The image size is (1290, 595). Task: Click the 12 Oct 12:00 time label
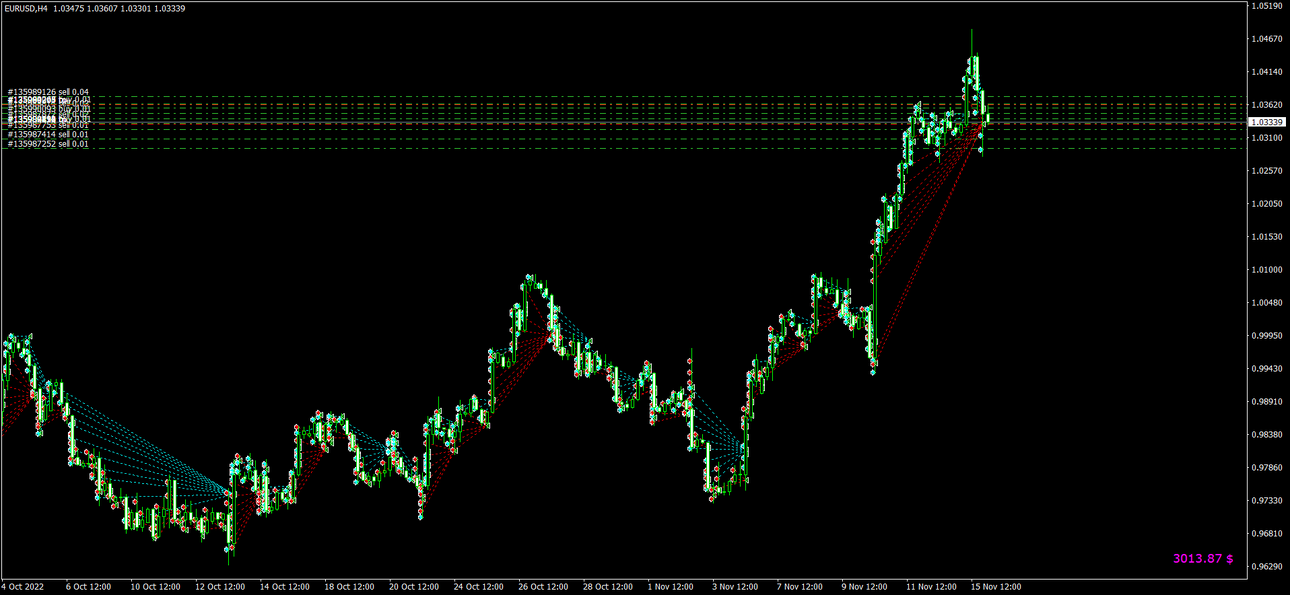(219, 587)
